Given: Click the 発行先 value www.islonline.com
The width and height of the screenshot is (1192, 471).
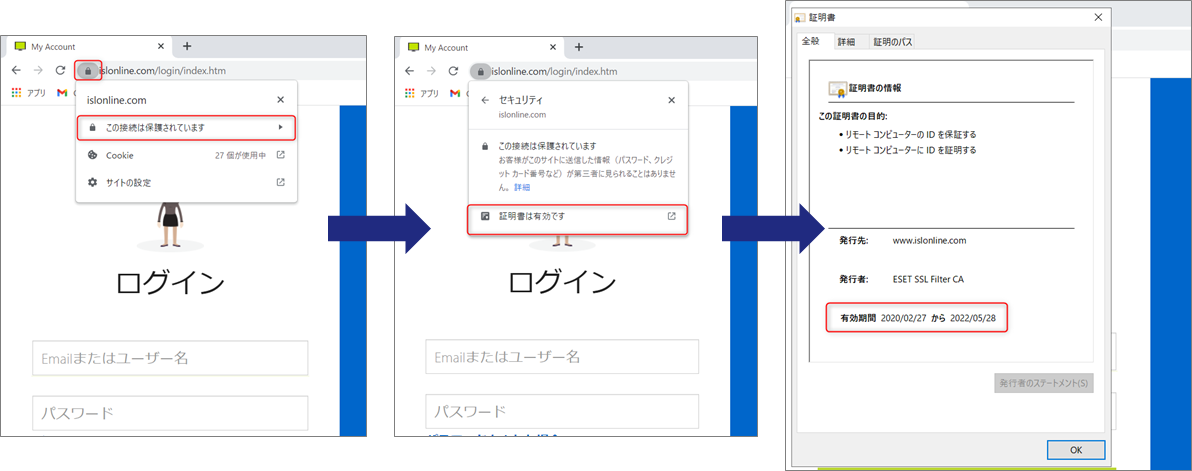Looking at the screenshot, I should 929,240.
